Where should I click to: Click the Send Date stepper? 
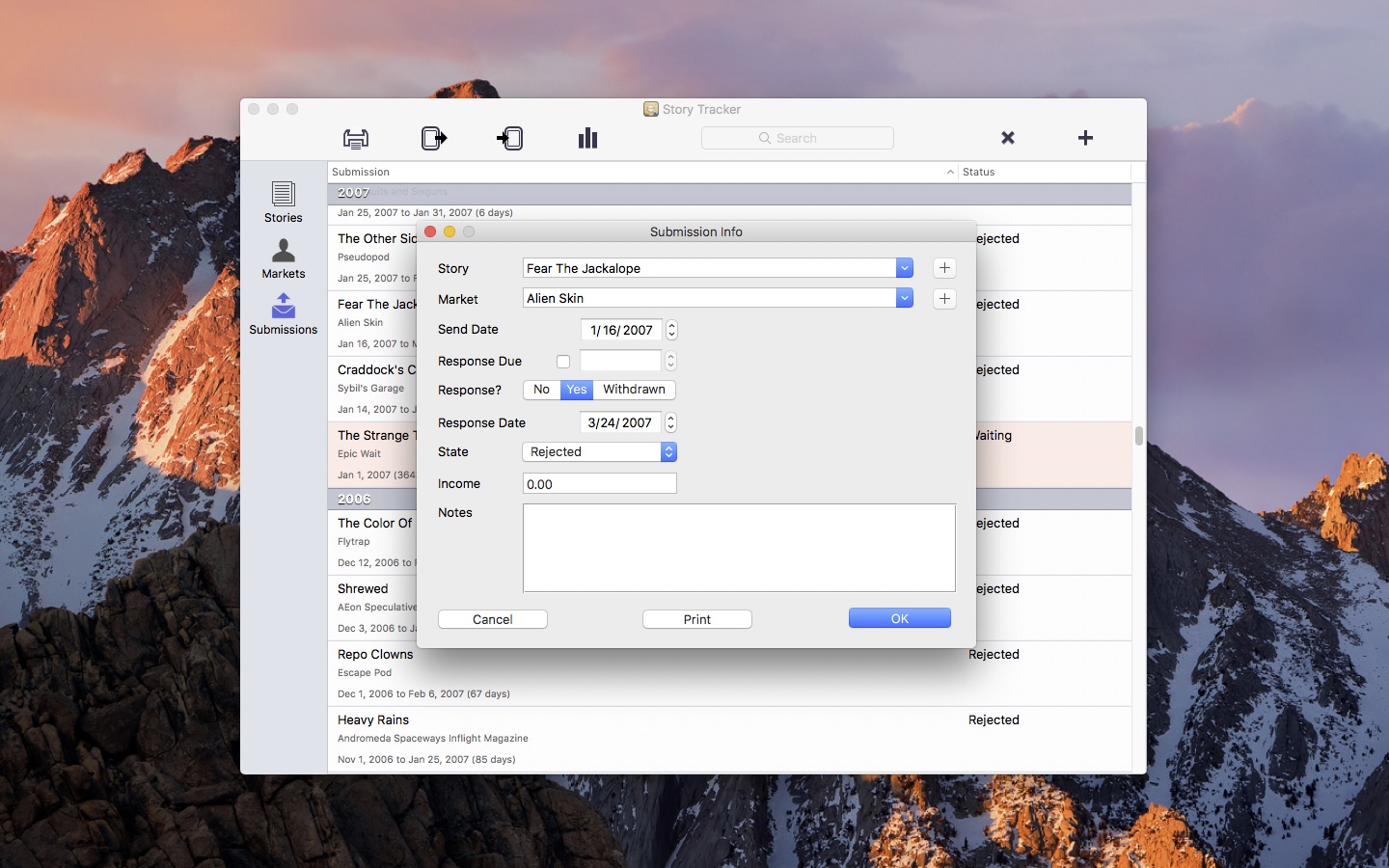671,330
